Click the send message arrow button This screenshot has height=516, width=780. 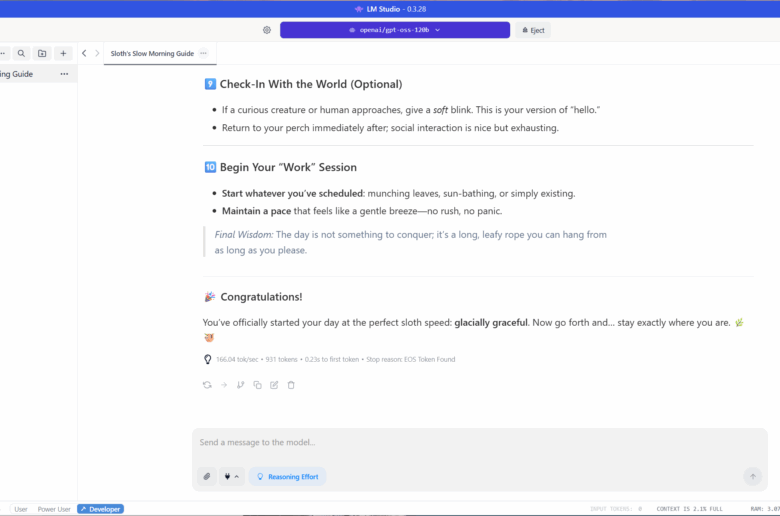pyautogui.click(x=752, y=477)
